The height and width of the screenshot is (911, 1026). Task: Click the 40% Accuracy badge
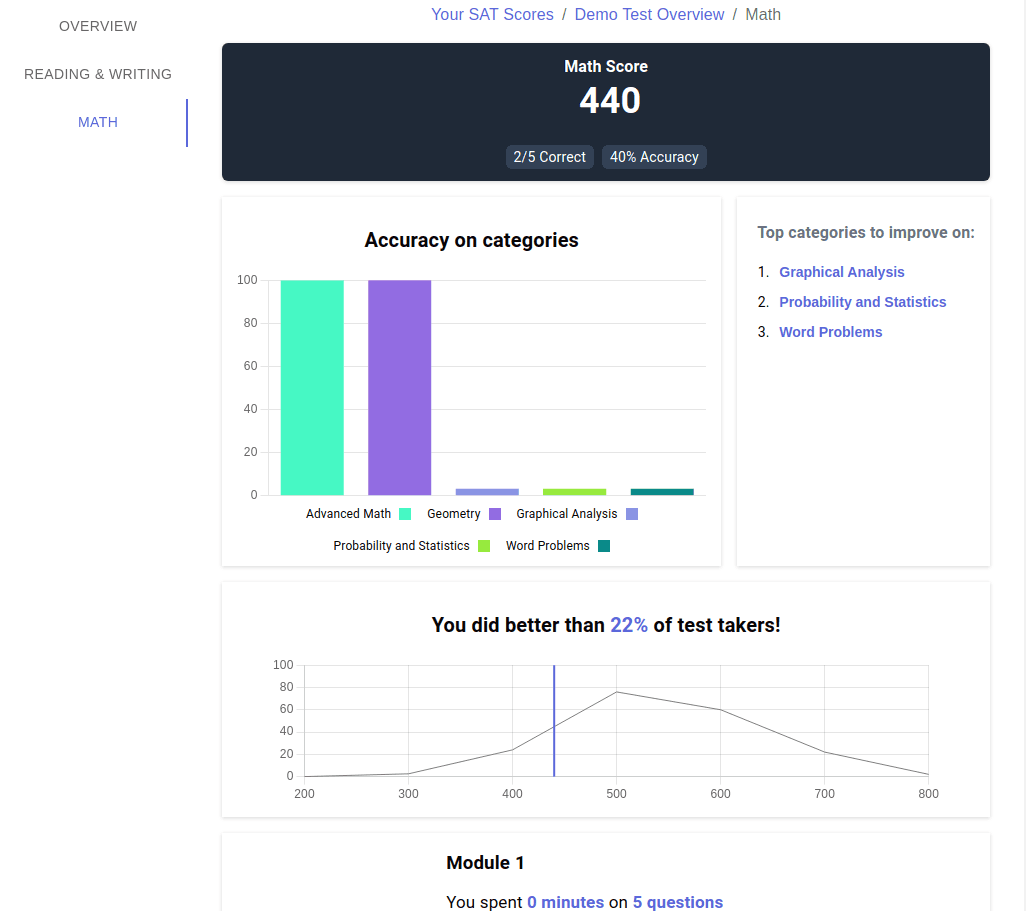pyautogui.click(x=654, y=157)
